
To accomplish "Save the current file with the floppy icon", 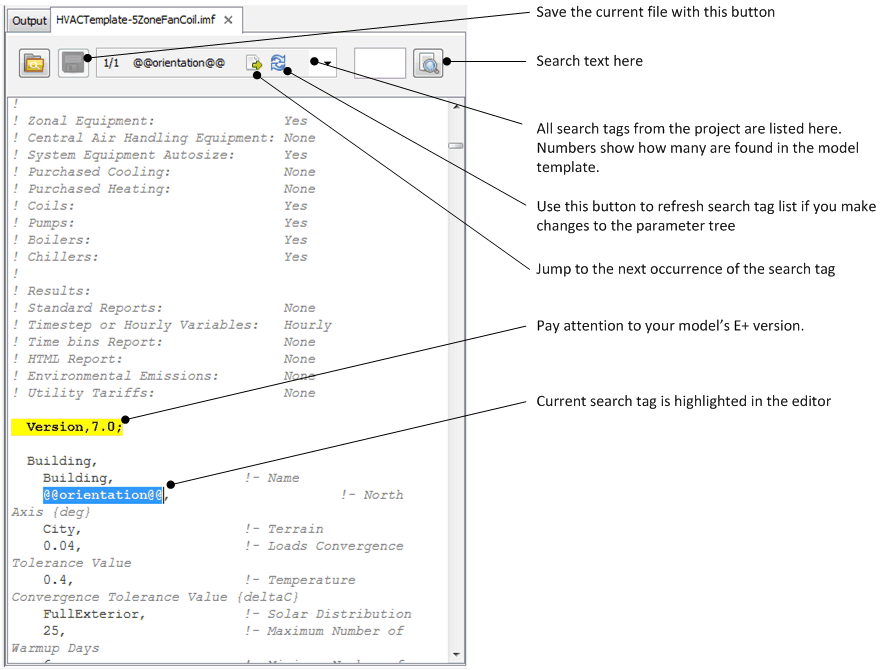I will pyautogui.click(x=73, y=63).
